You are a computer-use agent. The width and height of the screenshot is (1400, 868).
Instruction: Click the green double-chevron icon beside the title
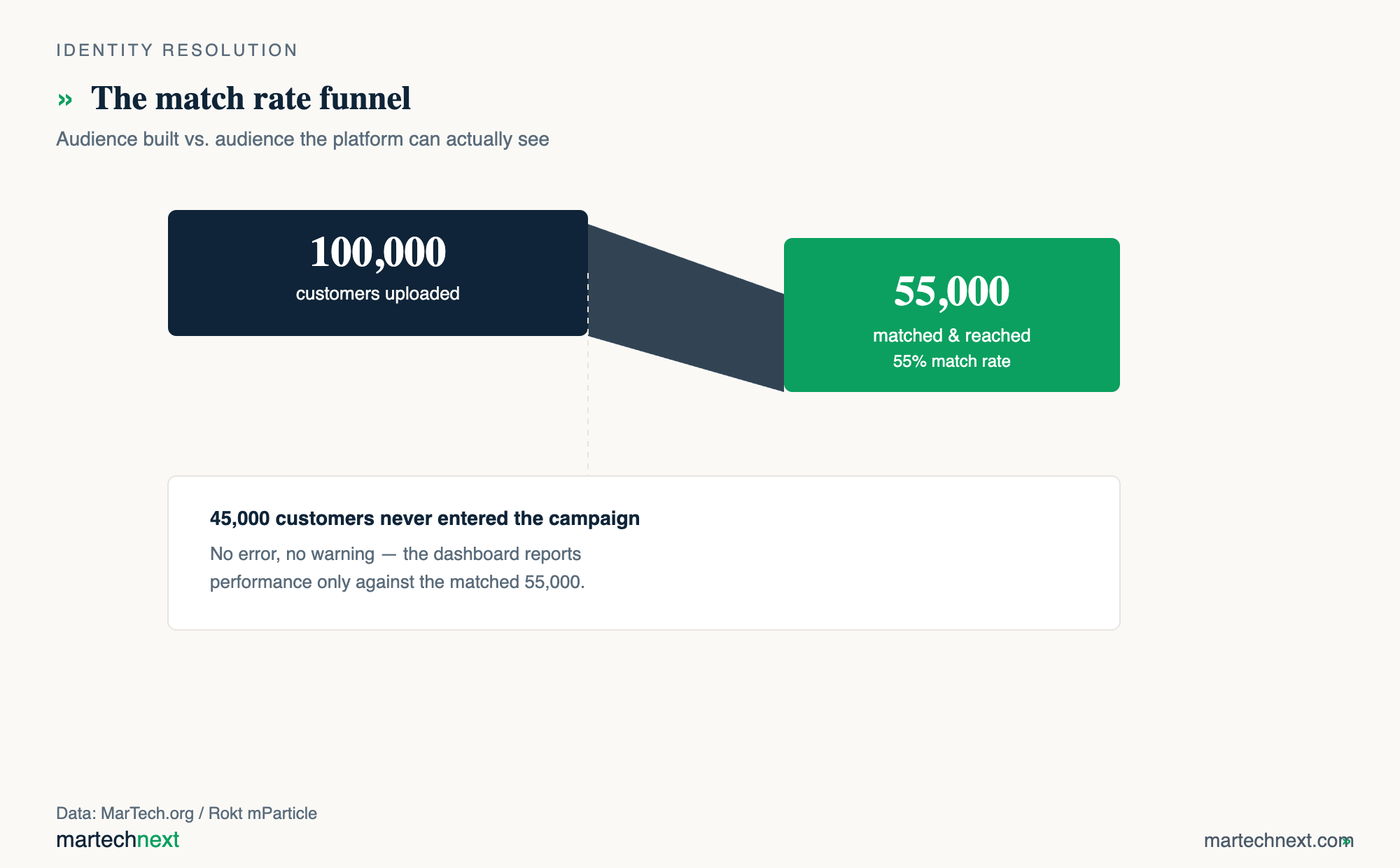coord(65,100)
